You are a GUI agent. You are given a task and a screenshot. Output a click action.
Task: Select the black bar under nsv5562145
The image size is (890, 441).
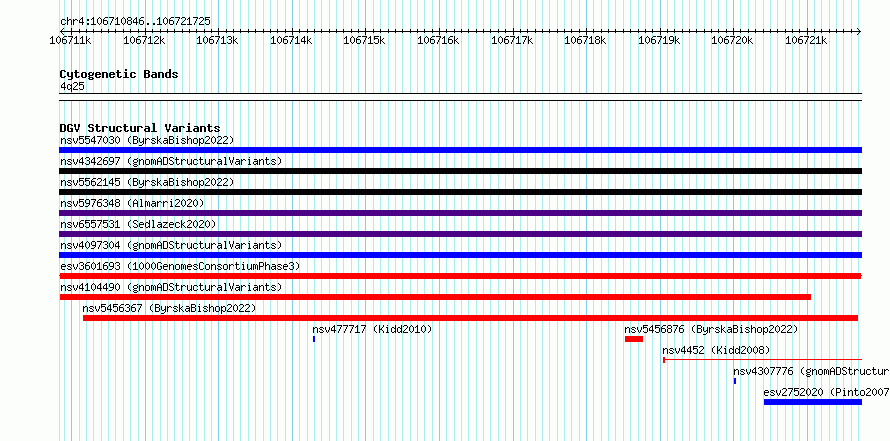tap(460, 192)
